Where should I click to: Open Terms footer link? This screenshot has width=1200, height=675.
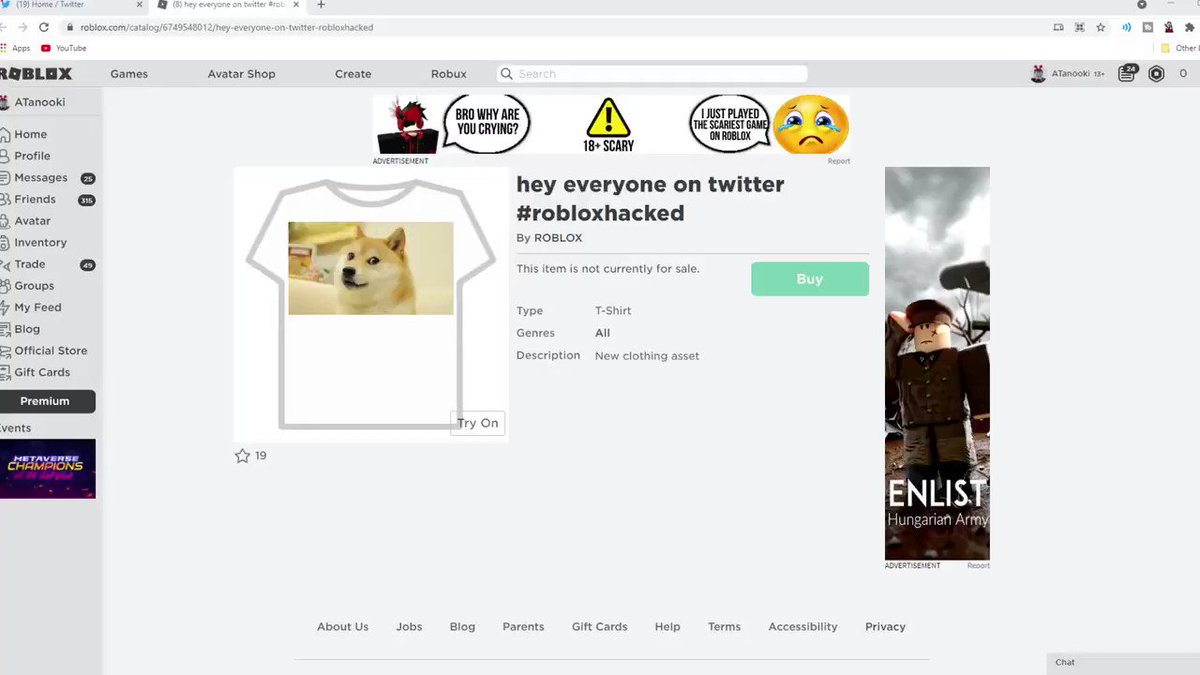pos(724,627)
